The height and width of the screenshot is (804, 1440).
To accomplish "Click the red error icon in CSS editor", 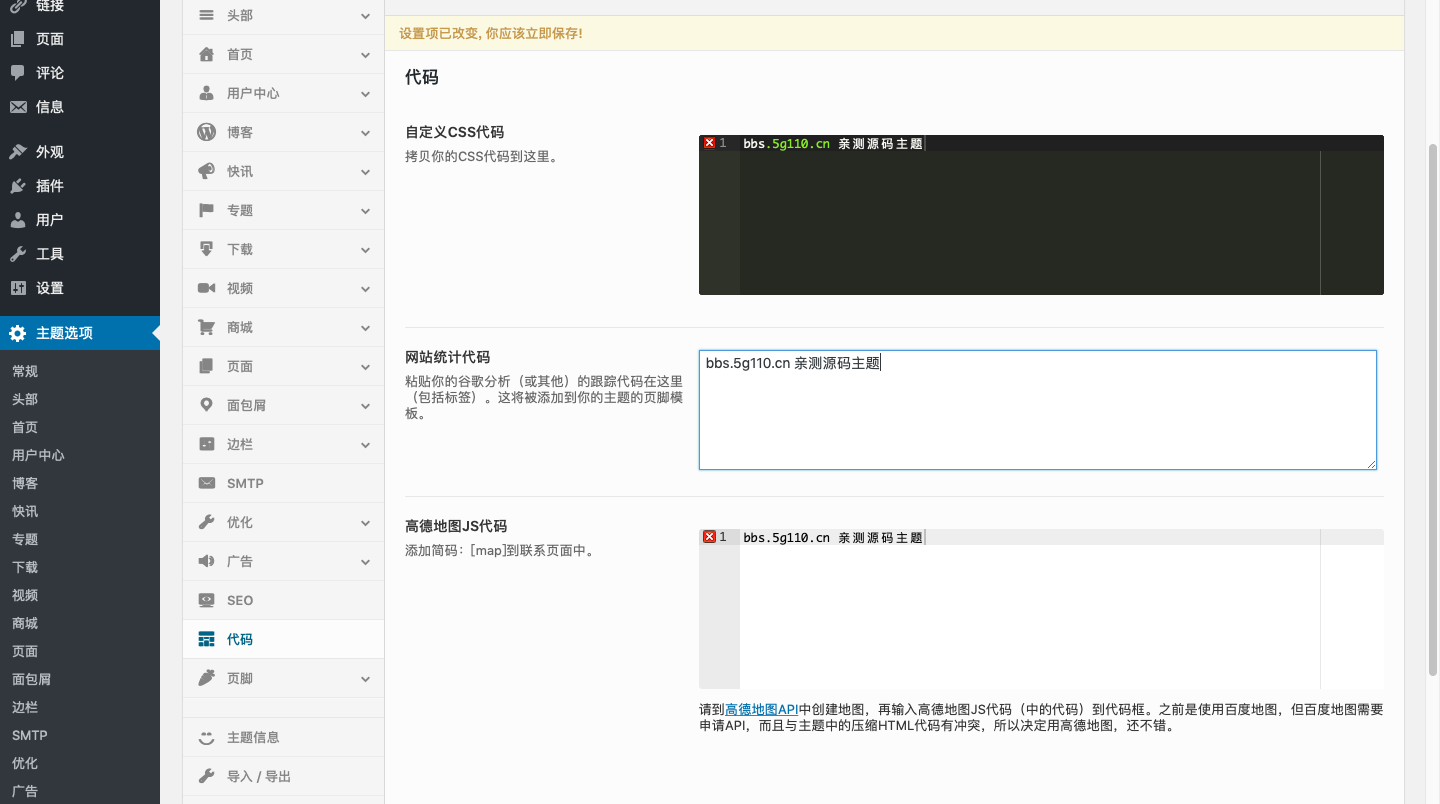I will [x=710, y=143].
